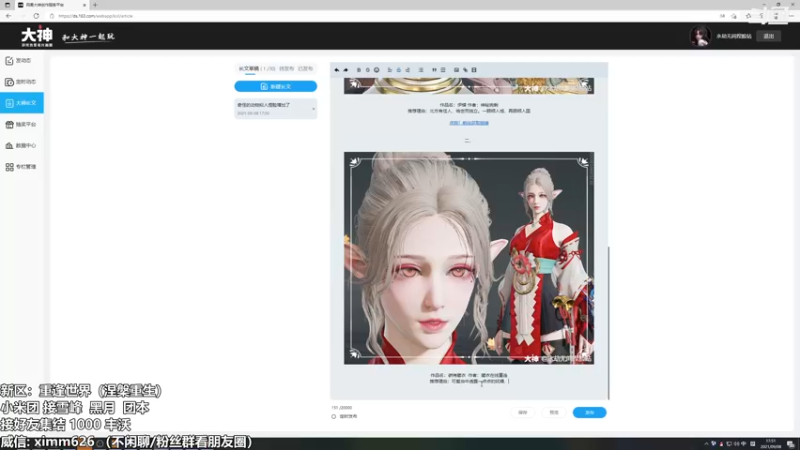Open the emoji picker in editor toolbar
Image resolution: width=800 pixels, height=450 pixels.
pos(377,70)
